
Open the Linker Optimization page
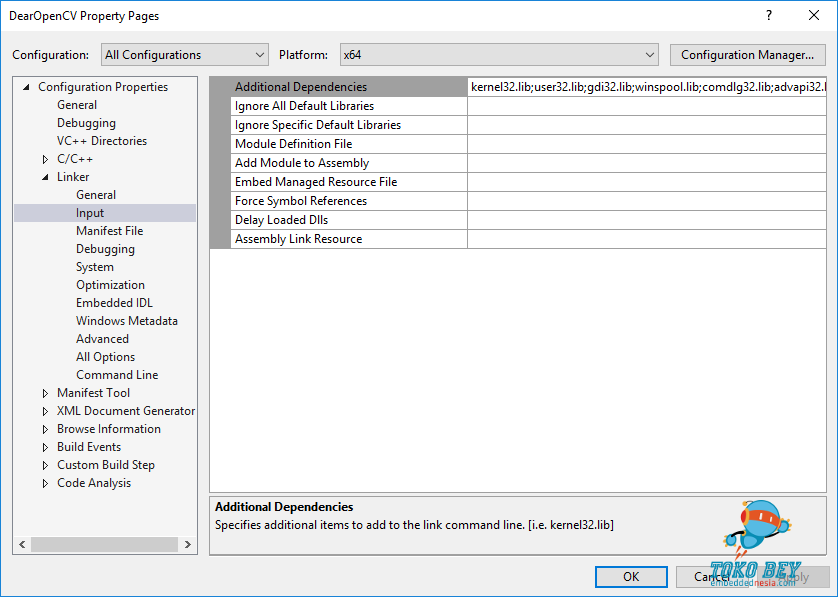110,285
